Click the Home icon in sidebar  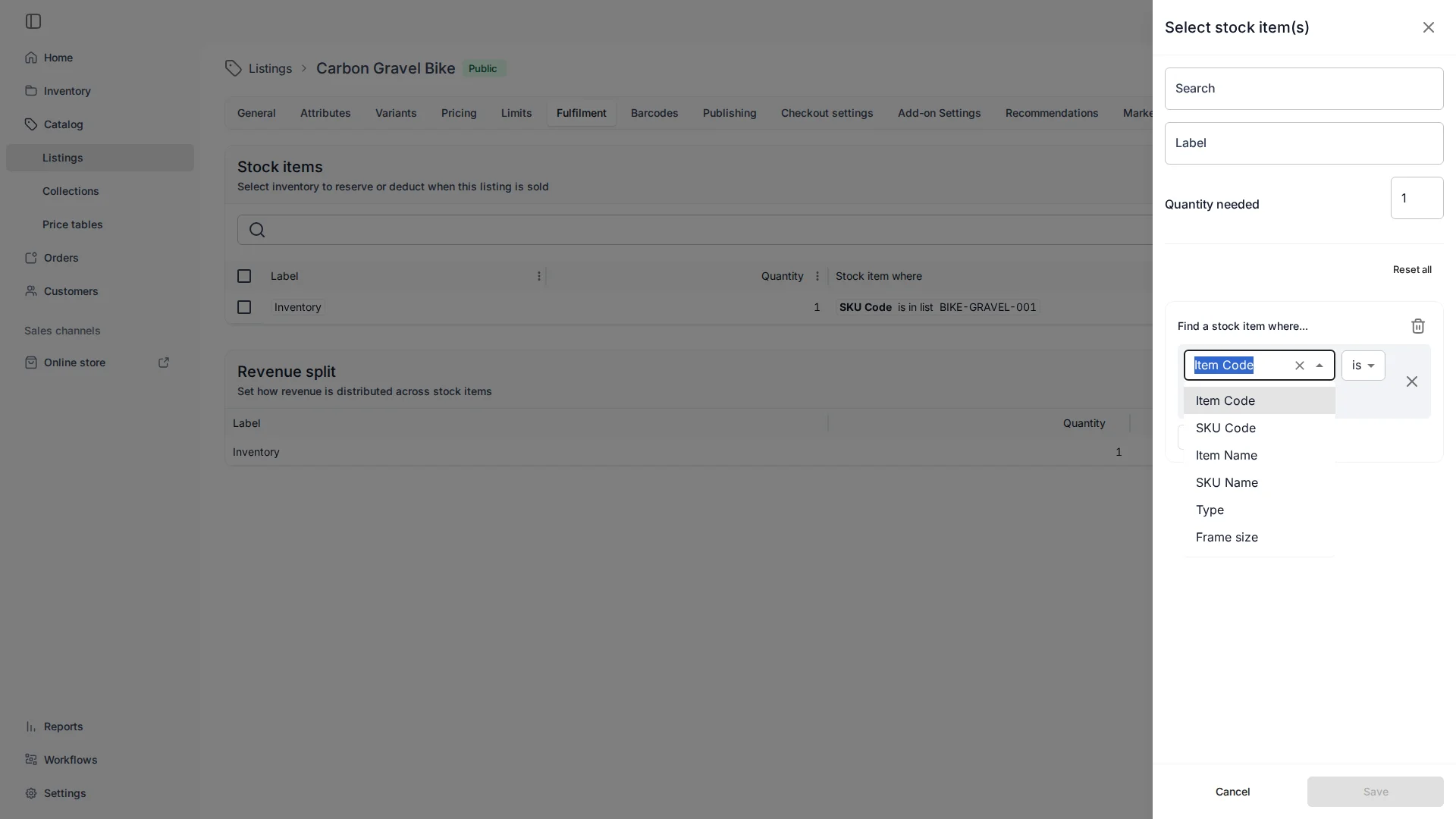coord(30,58)
